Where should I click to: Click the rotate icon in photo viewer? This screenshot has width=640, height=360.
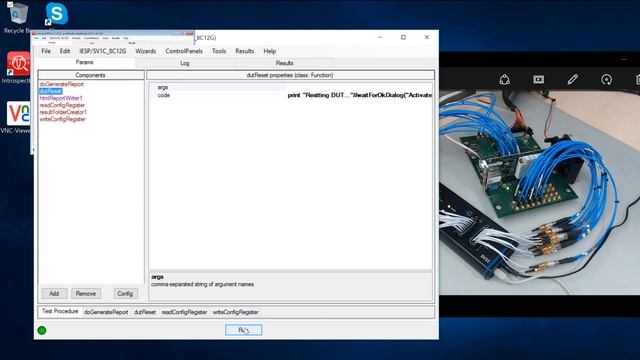(606, 79)
